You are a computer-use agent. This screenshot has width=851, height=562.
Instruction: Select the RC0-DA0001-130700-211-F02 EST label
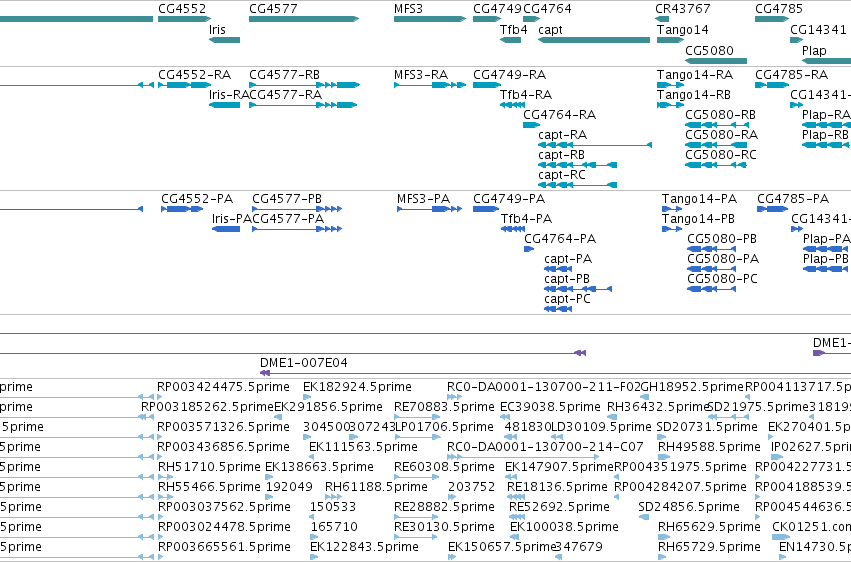(544, 387)
